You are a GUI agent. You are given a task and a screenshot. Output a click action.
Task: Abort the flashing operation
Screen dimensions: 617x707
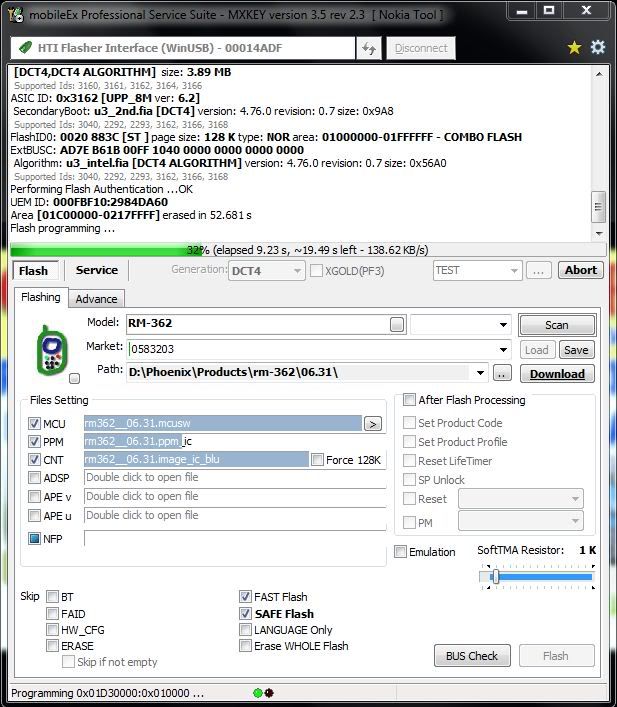(580, 270)
